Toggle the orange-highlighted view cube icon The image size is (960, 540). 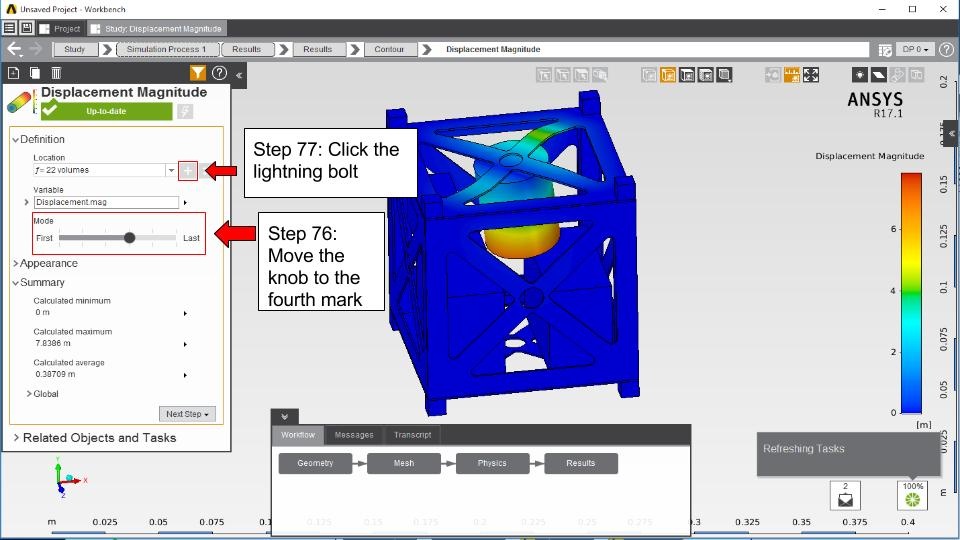668,75
